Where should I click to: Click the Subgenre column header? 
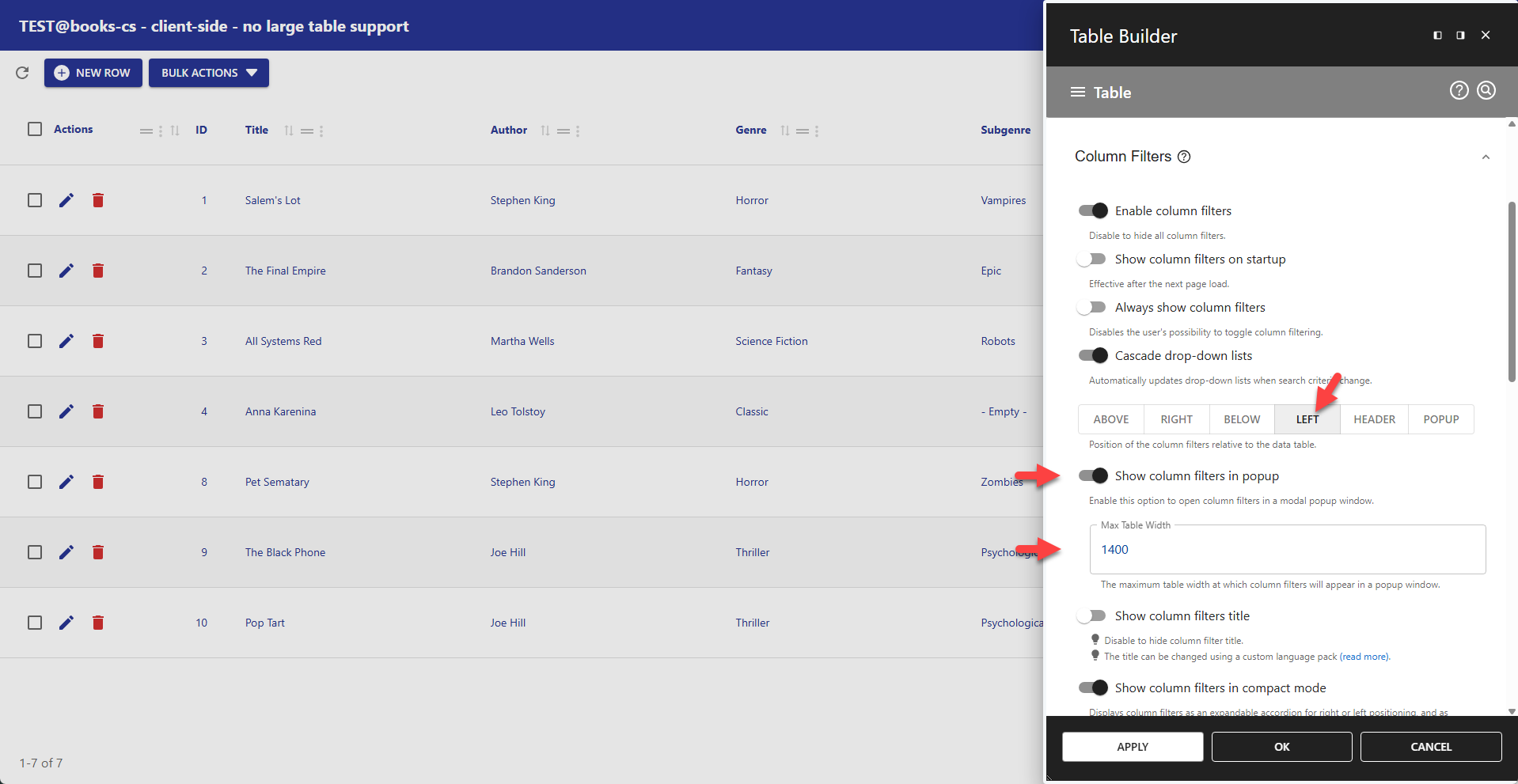click(x=1005, y=130)
